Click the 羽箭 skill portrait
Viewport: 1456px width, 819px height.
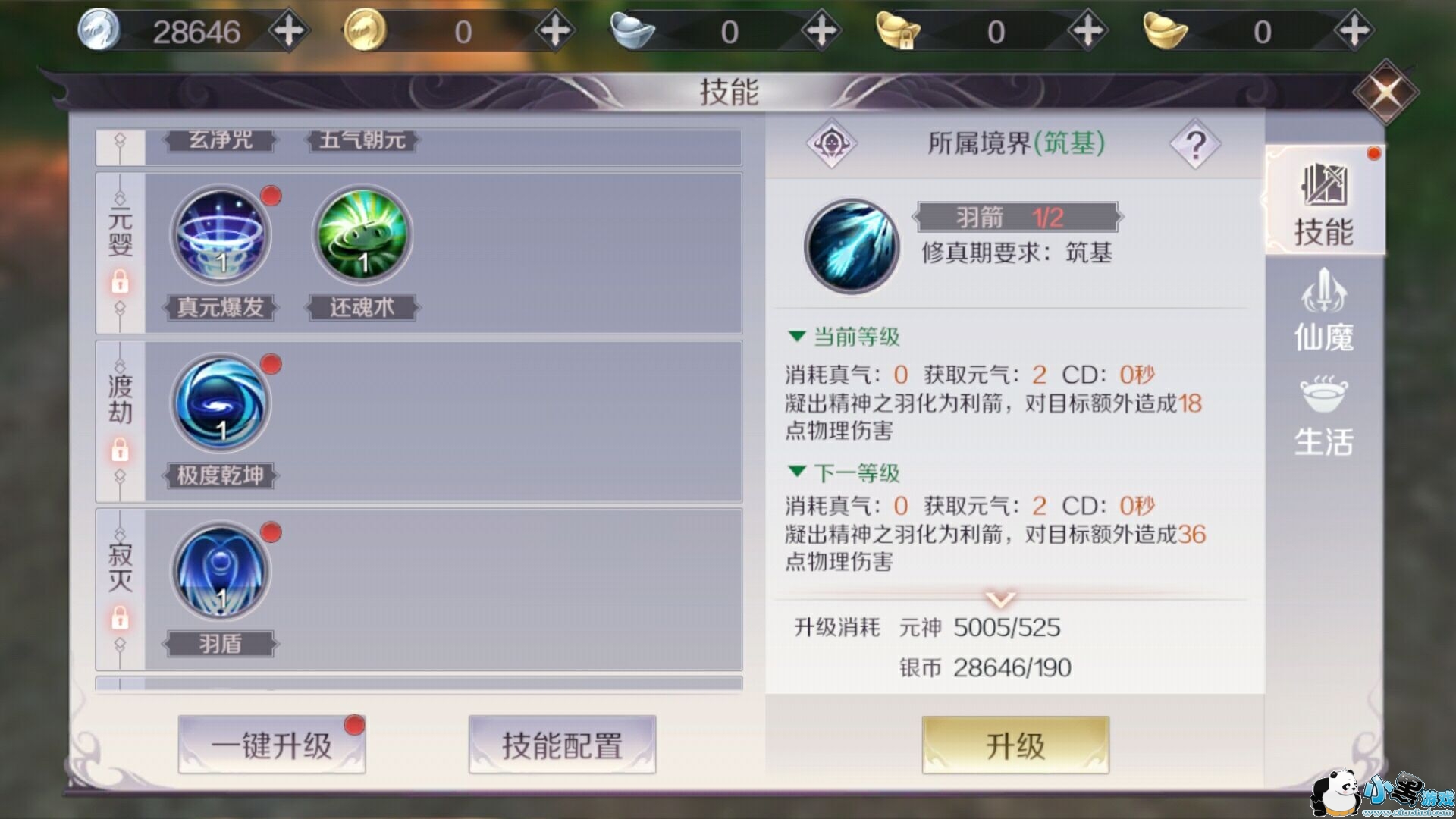852,247
